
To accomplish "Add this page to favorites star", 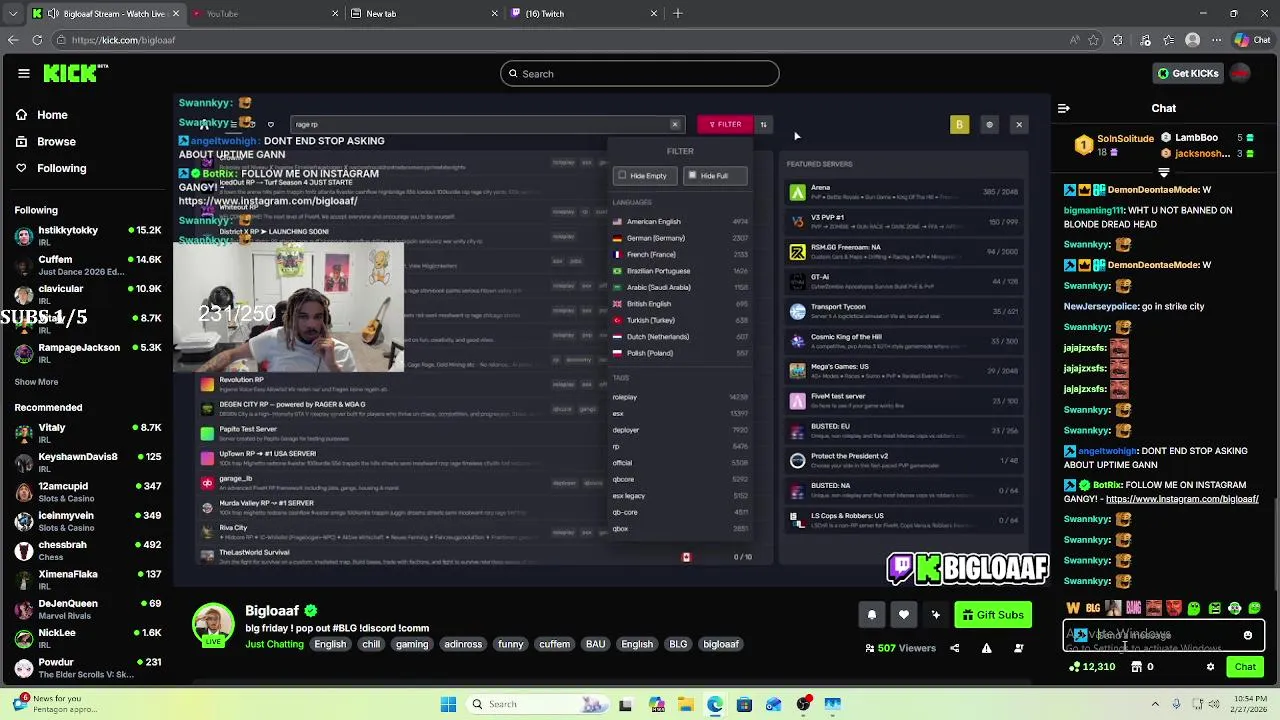I will [x=1094, y=40].
